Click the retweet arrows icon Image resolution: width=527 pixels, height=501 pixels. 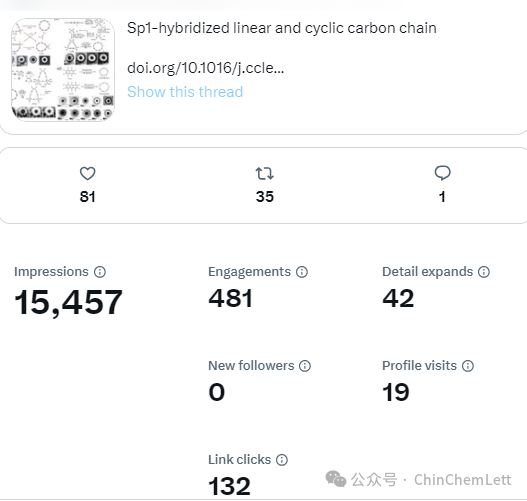pos(265,173)
